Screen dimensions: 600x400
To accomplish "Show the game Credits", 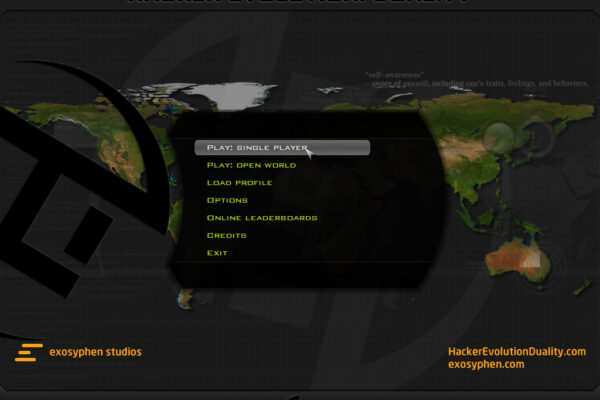I will (x=226, y=235).
